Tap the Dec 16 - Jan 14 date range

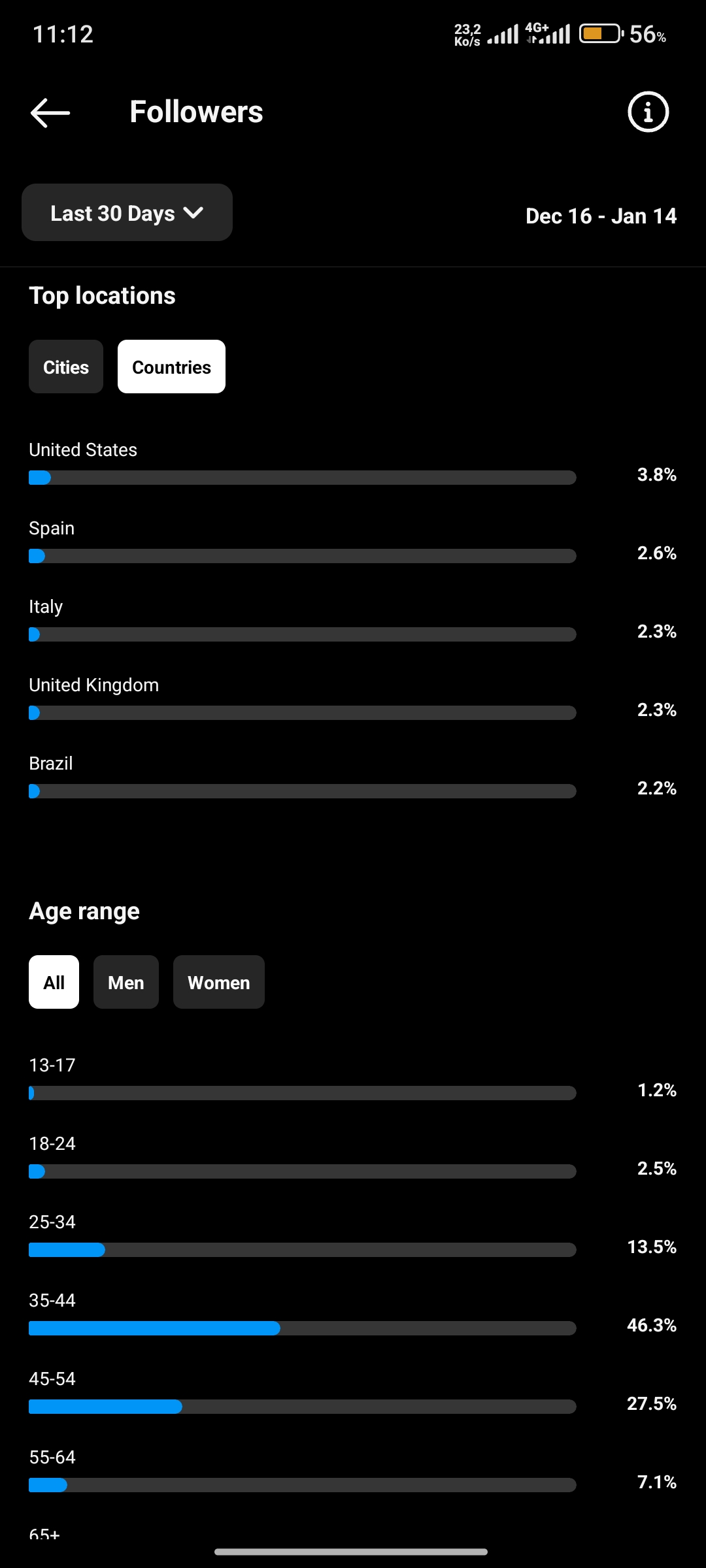pyautogui.click(x=601, y=216)
